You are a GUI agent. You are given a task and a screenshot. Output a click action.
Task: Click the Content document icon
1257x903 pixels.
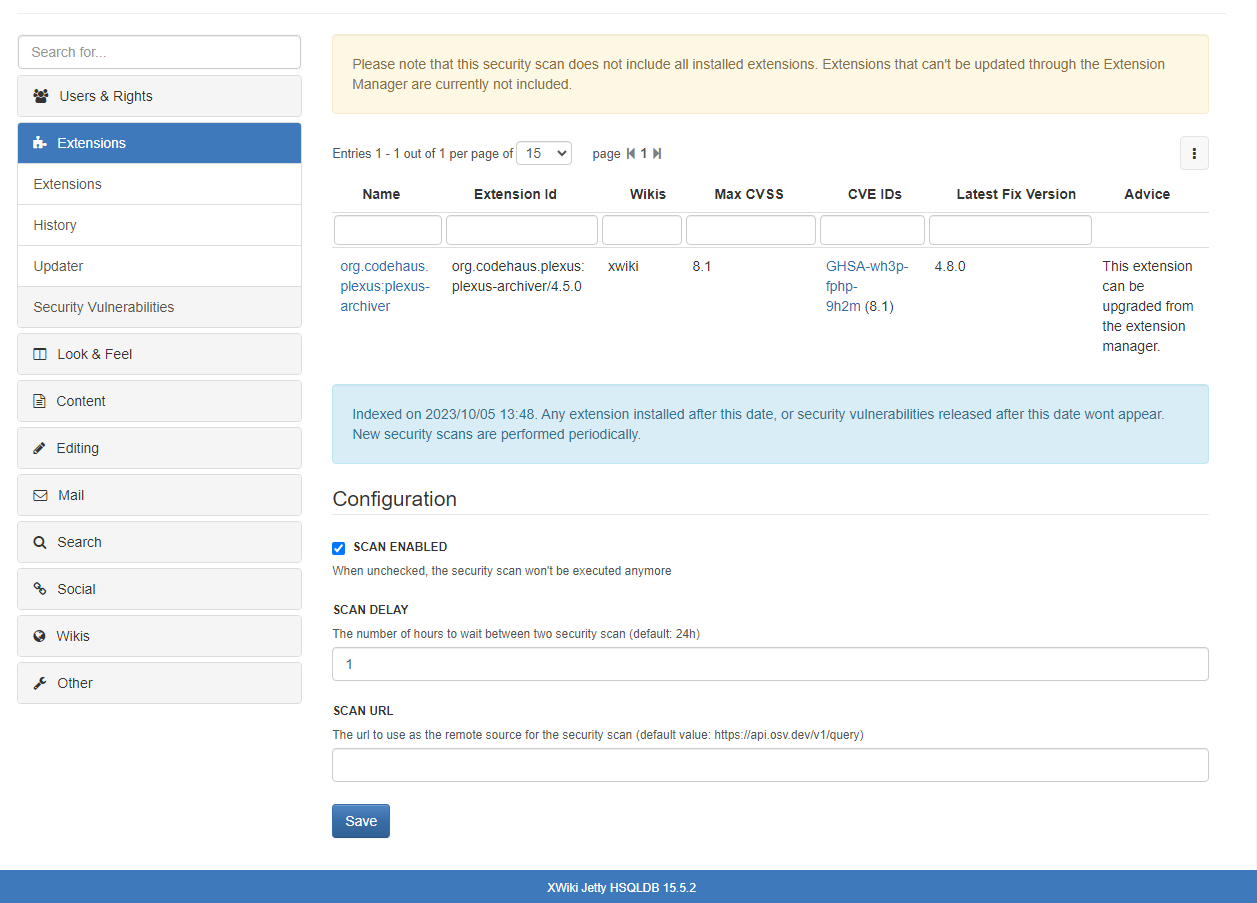tap(39, 401)
